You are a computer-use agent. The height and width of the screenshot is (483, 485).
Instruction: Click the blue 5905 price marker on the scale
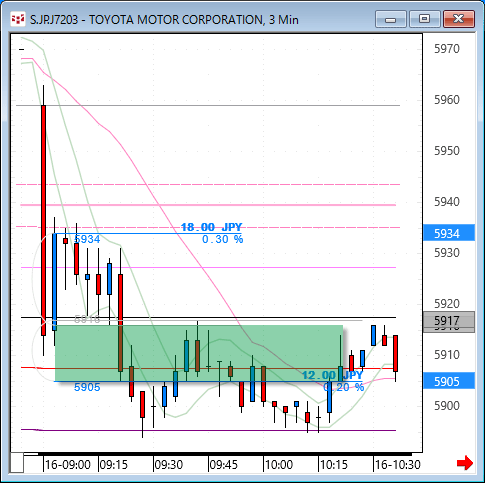(x=449, y=381)
